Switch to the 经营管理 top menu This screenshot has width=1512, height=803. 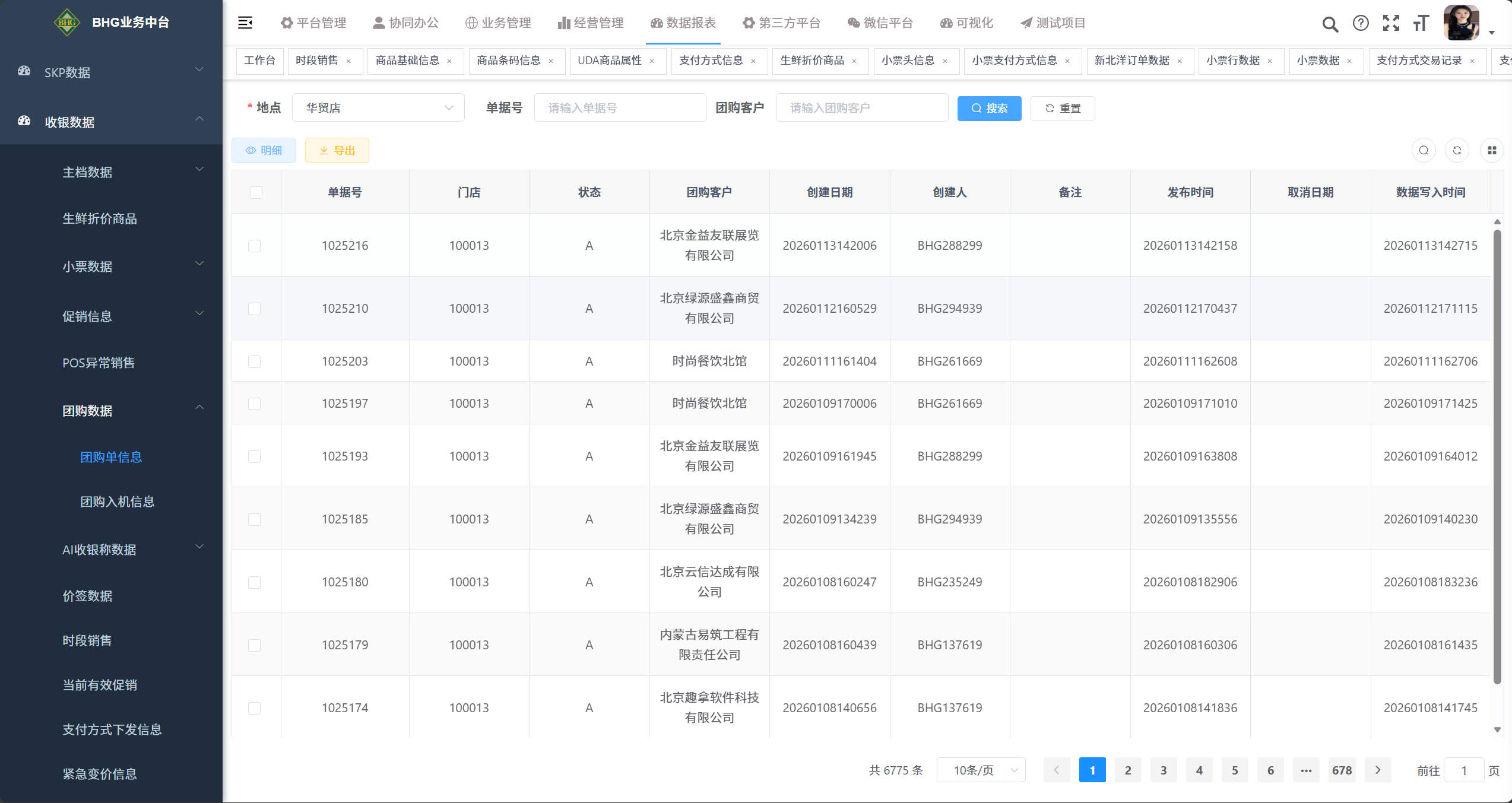point(591,23)
